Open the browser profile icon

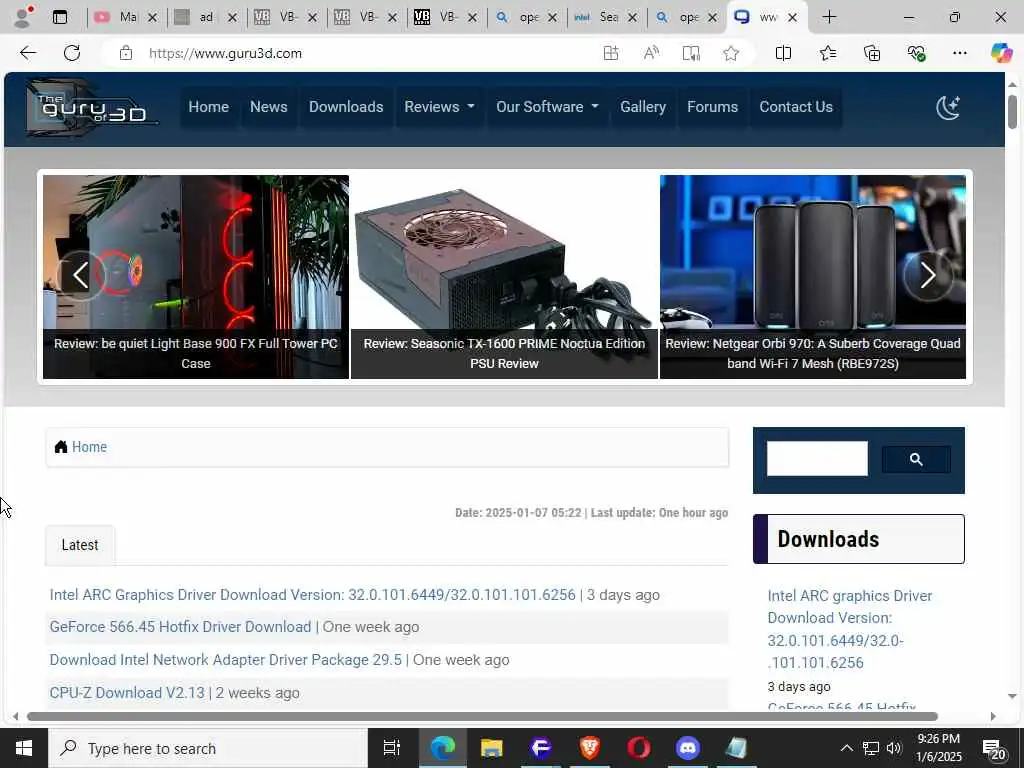point(23,16)
